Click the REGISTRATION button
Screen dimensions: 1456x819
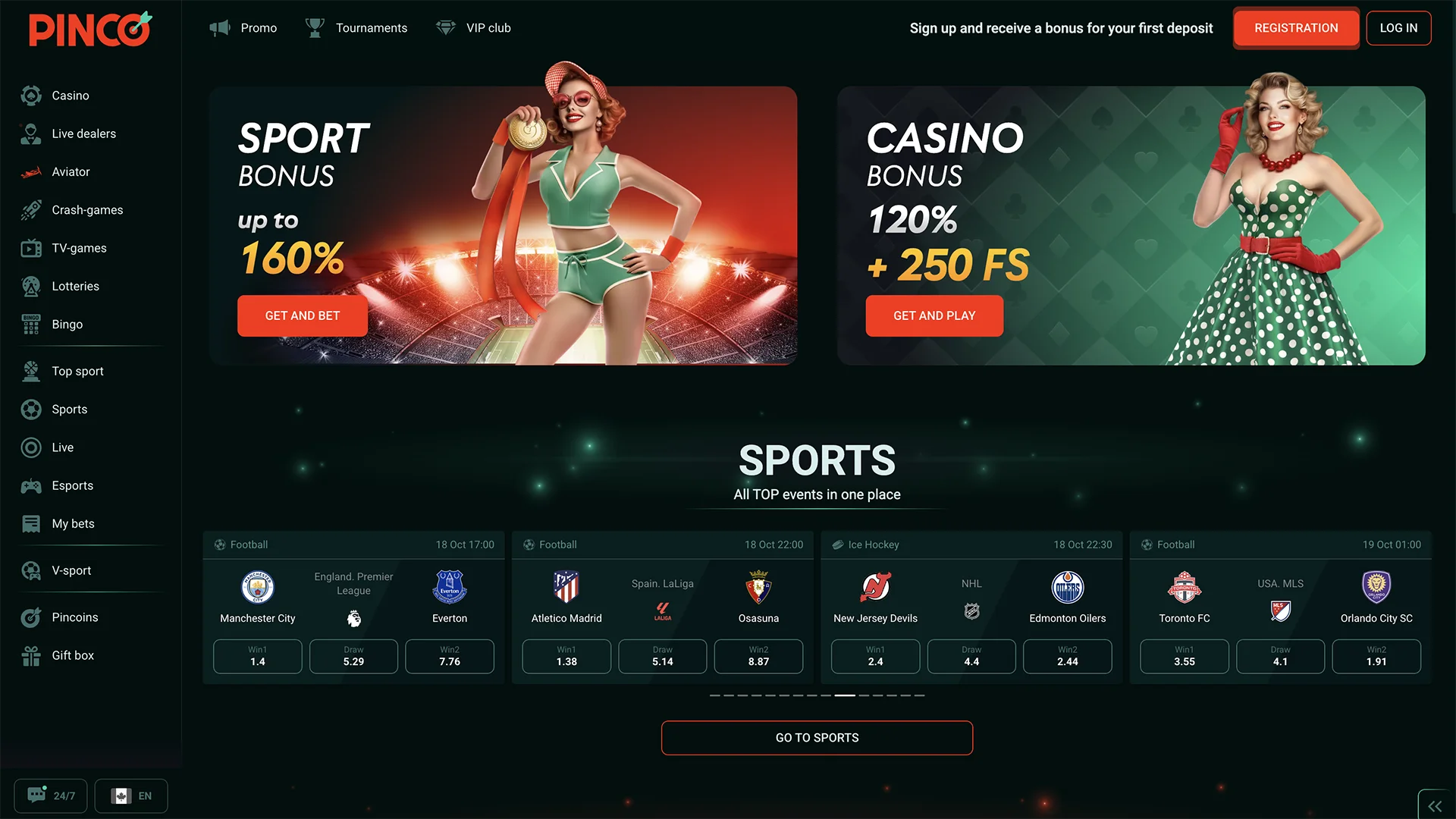click(x=1296, y=28)
